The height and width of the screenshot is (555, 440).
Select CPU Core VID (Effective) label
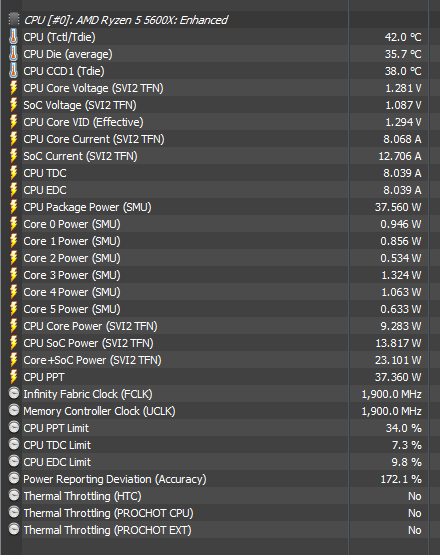pyautogui.click(x=84, y=122)
